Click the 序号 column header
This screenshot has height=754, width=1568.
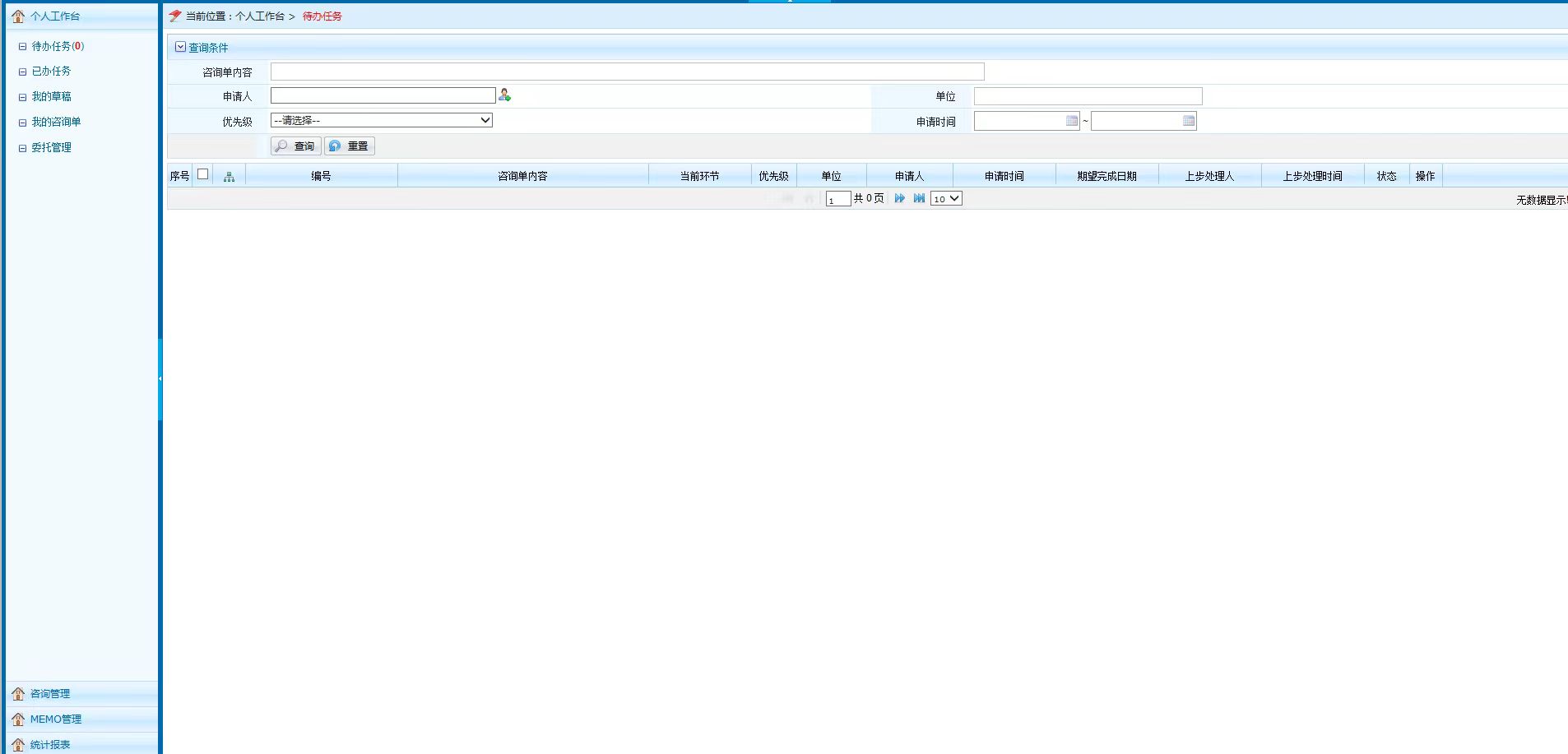179,176
